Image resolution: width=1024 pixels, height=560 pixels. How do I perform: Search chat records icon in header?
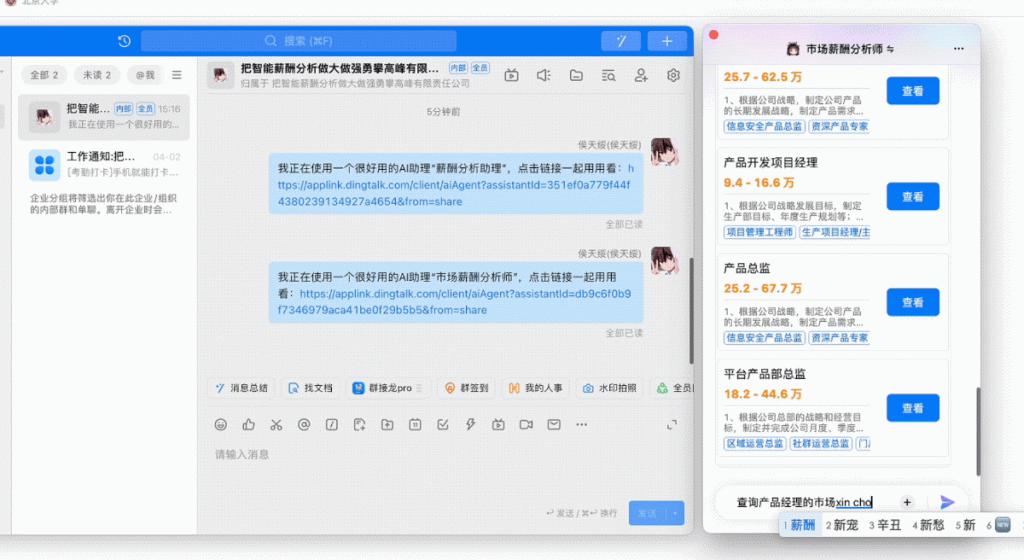[608, 76]
